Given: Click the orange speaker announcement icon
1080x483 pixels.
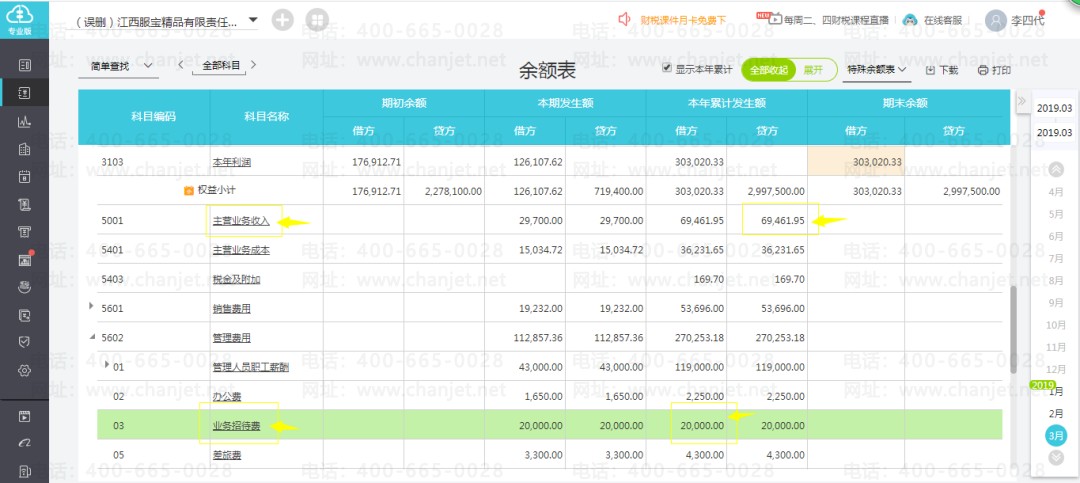Looking at the screenshot, I should tap(624, 19).
